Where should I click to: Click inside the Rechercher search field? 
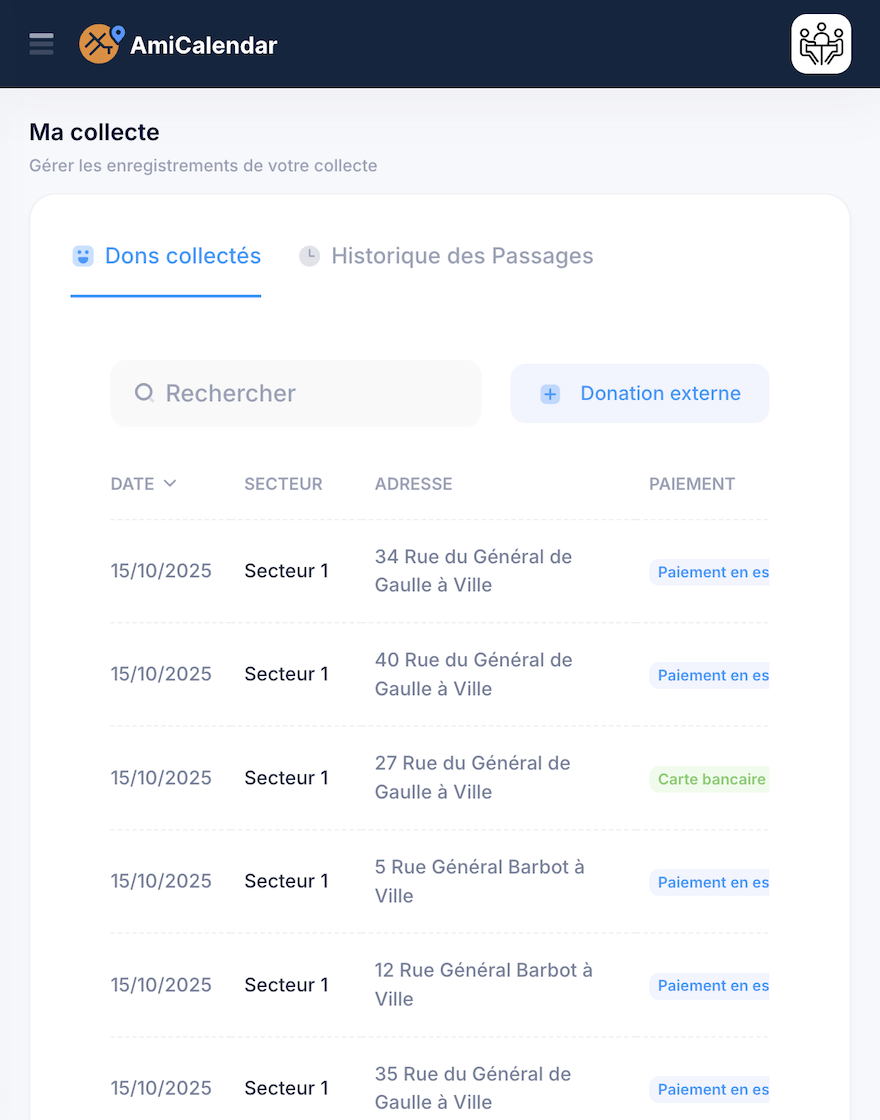point(296,393)
